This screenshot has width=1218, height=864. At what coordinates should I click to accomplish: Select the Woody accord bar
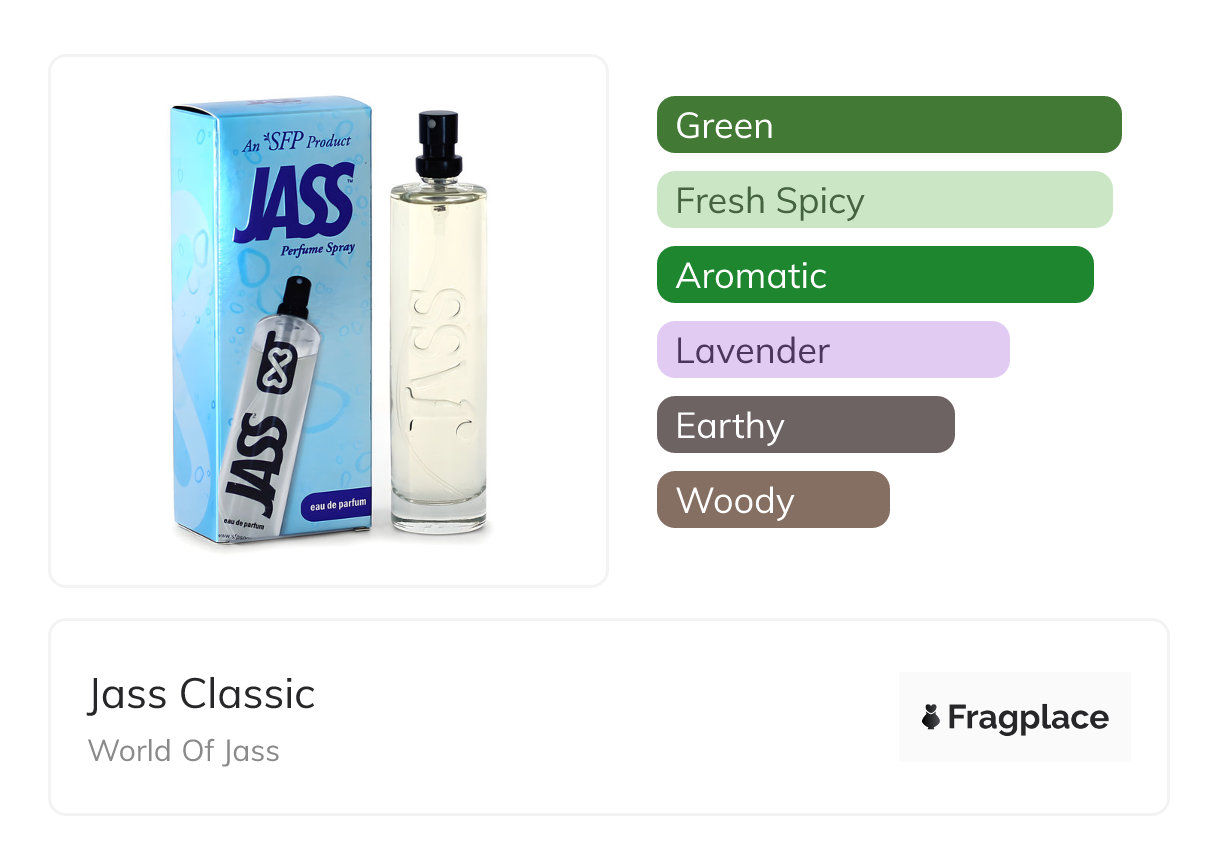(x=772, y=500)
